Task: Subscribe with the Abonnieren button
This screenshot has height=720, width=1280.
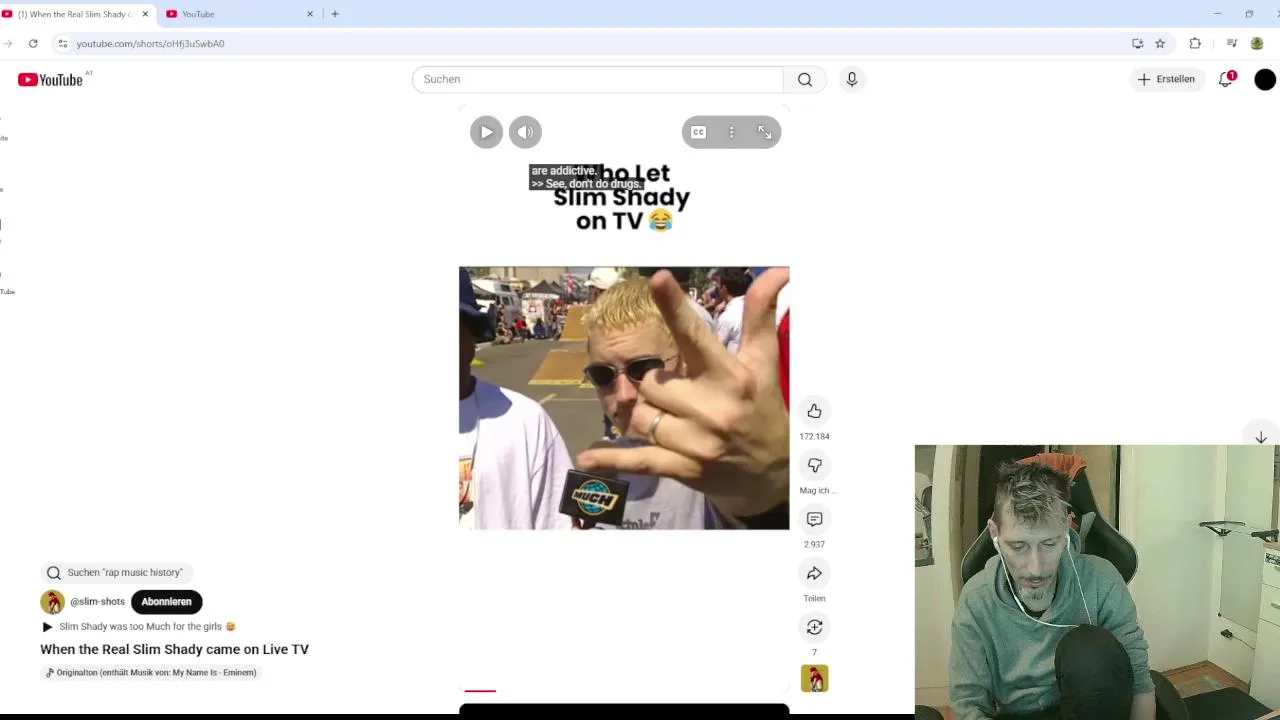Action: coord(166,602)
